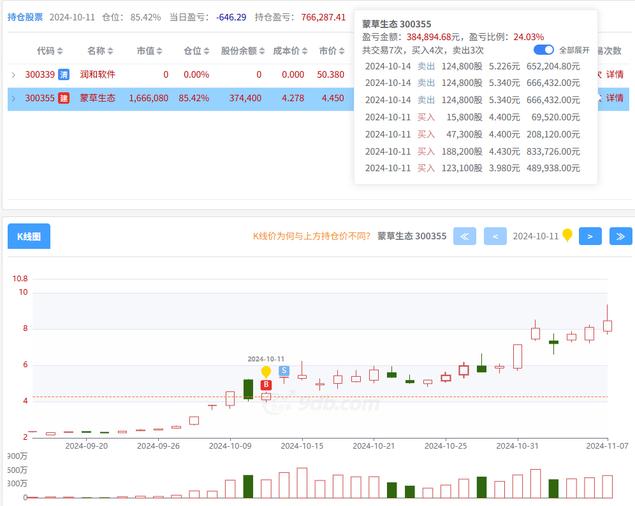
Task: Sort holdings by 市值 column header
Action: 152,50
